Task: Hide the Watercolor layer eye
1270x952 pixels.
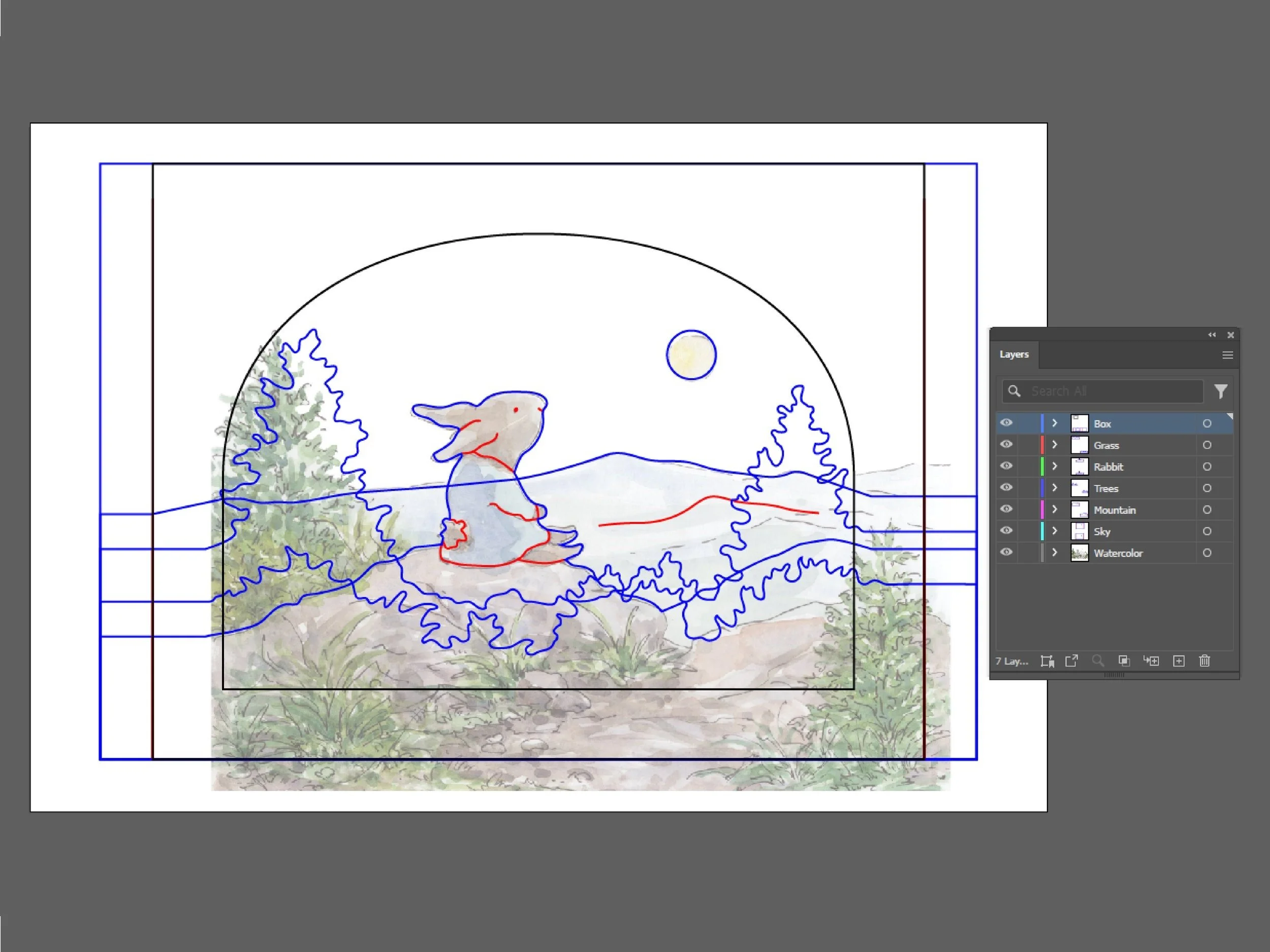Action: tap(1006, 552)
